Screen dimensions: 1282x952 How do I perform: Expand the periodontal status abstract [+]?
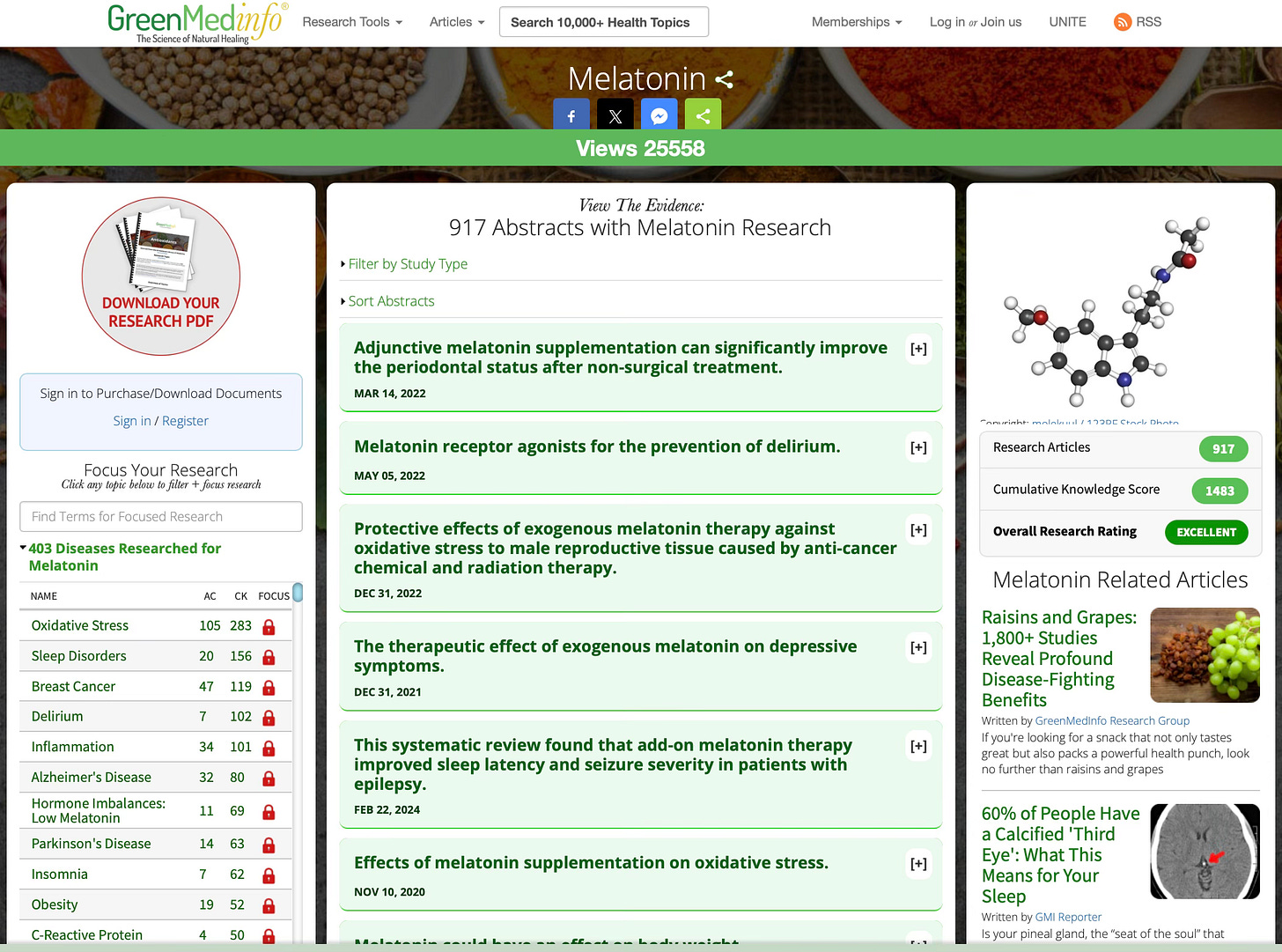(x=918, y=349)
